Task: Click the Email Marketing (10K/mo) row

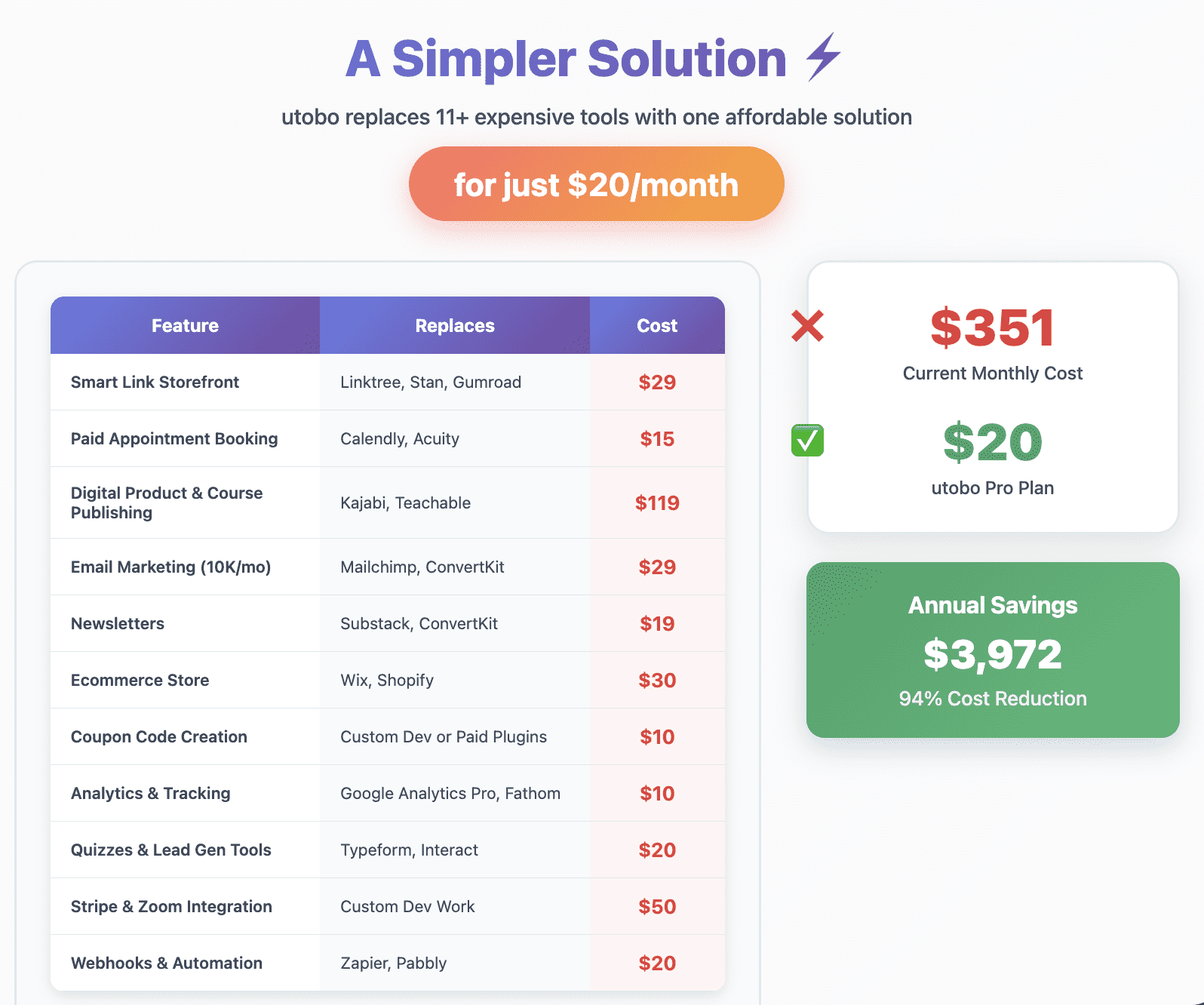Action: point(388,567)
